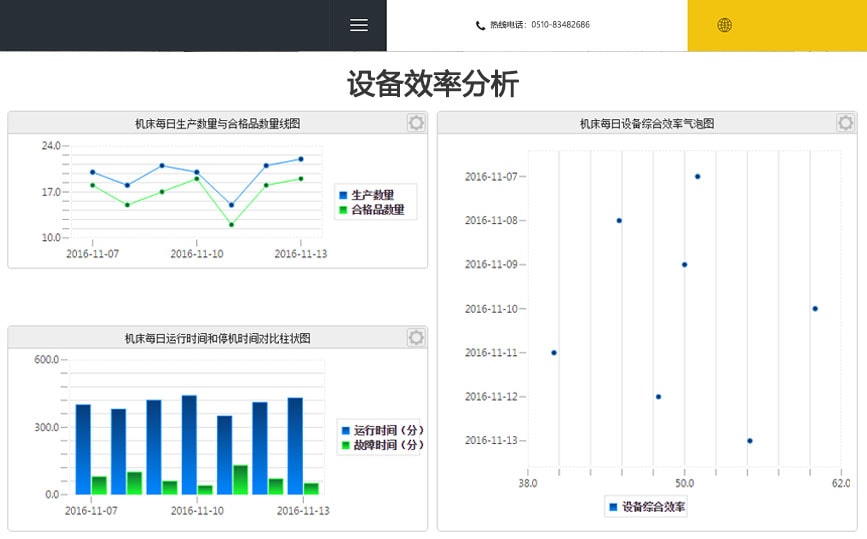Viewport: 867px width, 539px height.
Task: Select bubble point for 2016-11-13
Action: tap(750, 441)
